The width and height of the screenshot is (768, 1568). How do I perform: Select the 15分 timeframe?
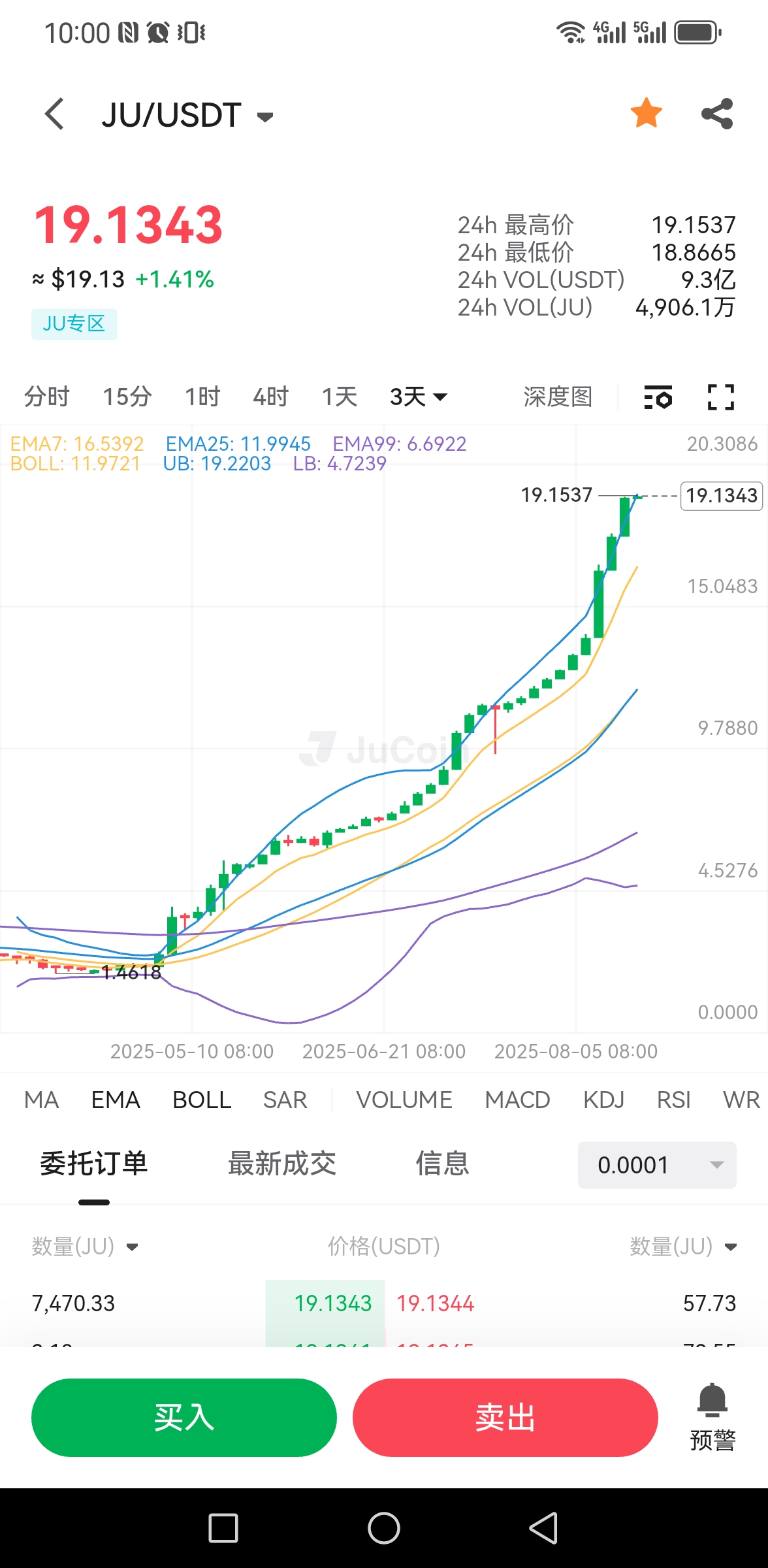[x=127, y=397]
